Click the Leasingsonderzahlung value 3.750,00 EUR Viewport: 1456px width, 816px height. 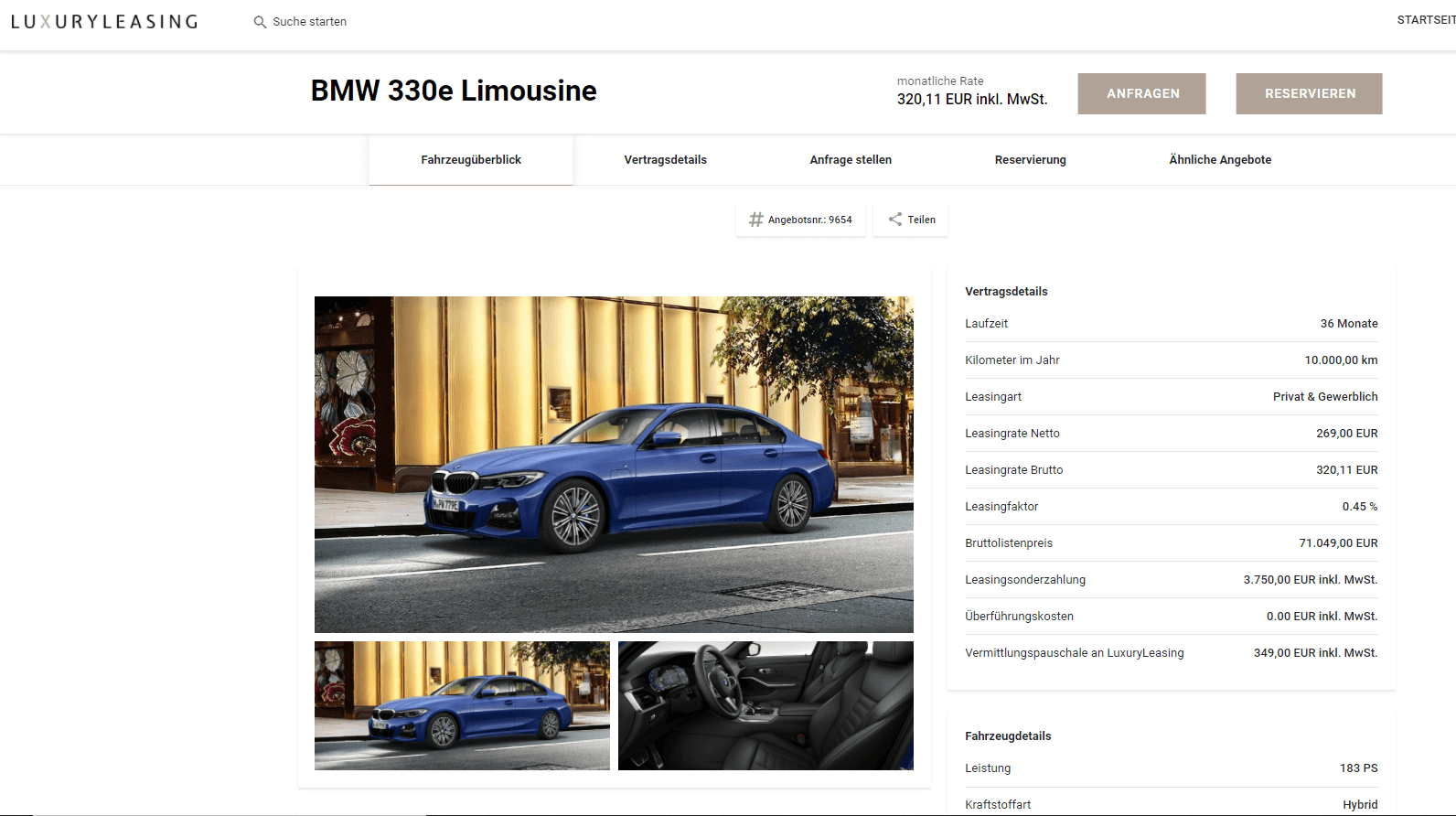(1311, 580)
